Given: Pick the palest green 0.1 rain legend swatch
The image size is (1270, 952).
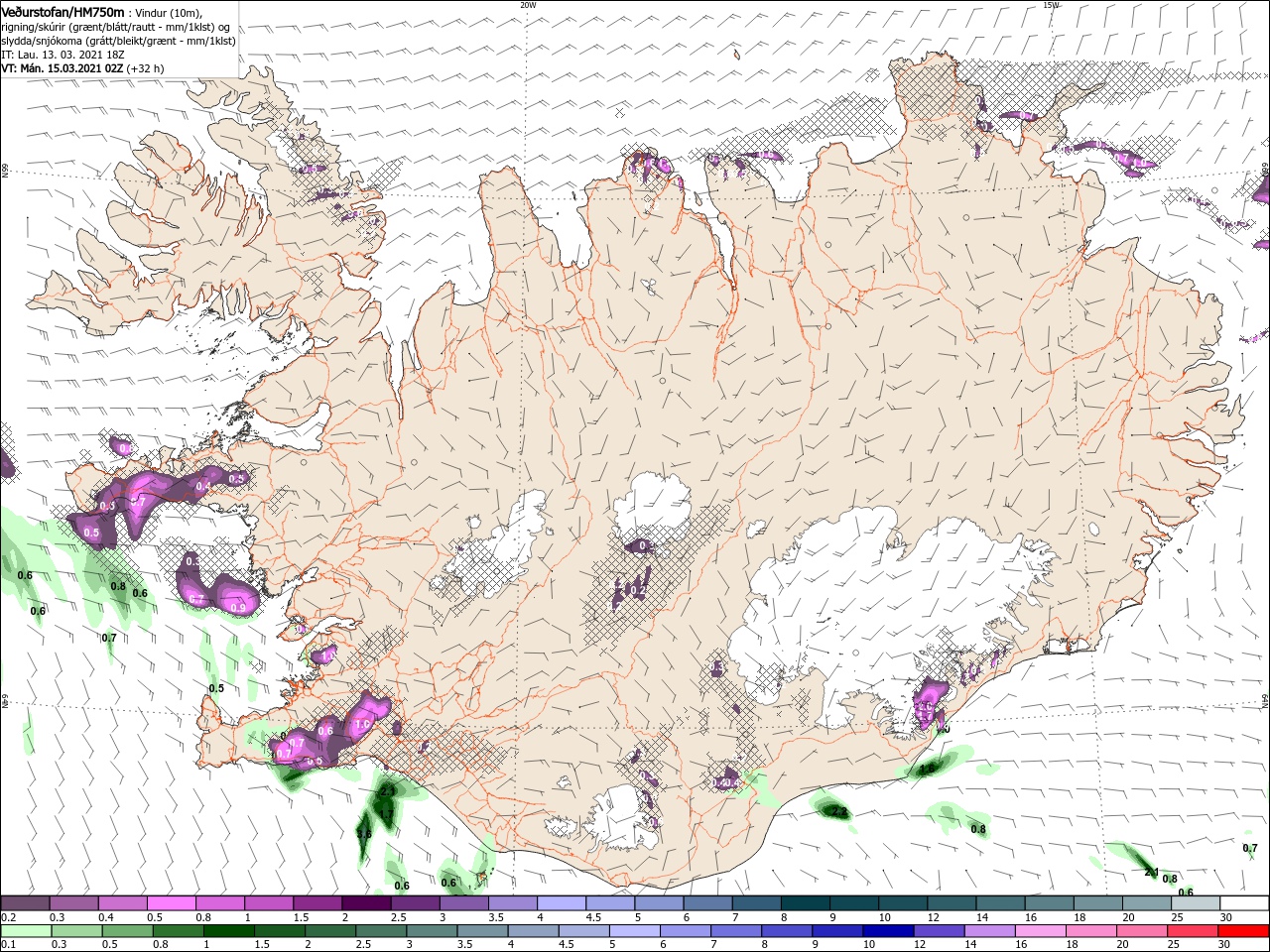Looking at the screenshot, I should tap(26, 932).
